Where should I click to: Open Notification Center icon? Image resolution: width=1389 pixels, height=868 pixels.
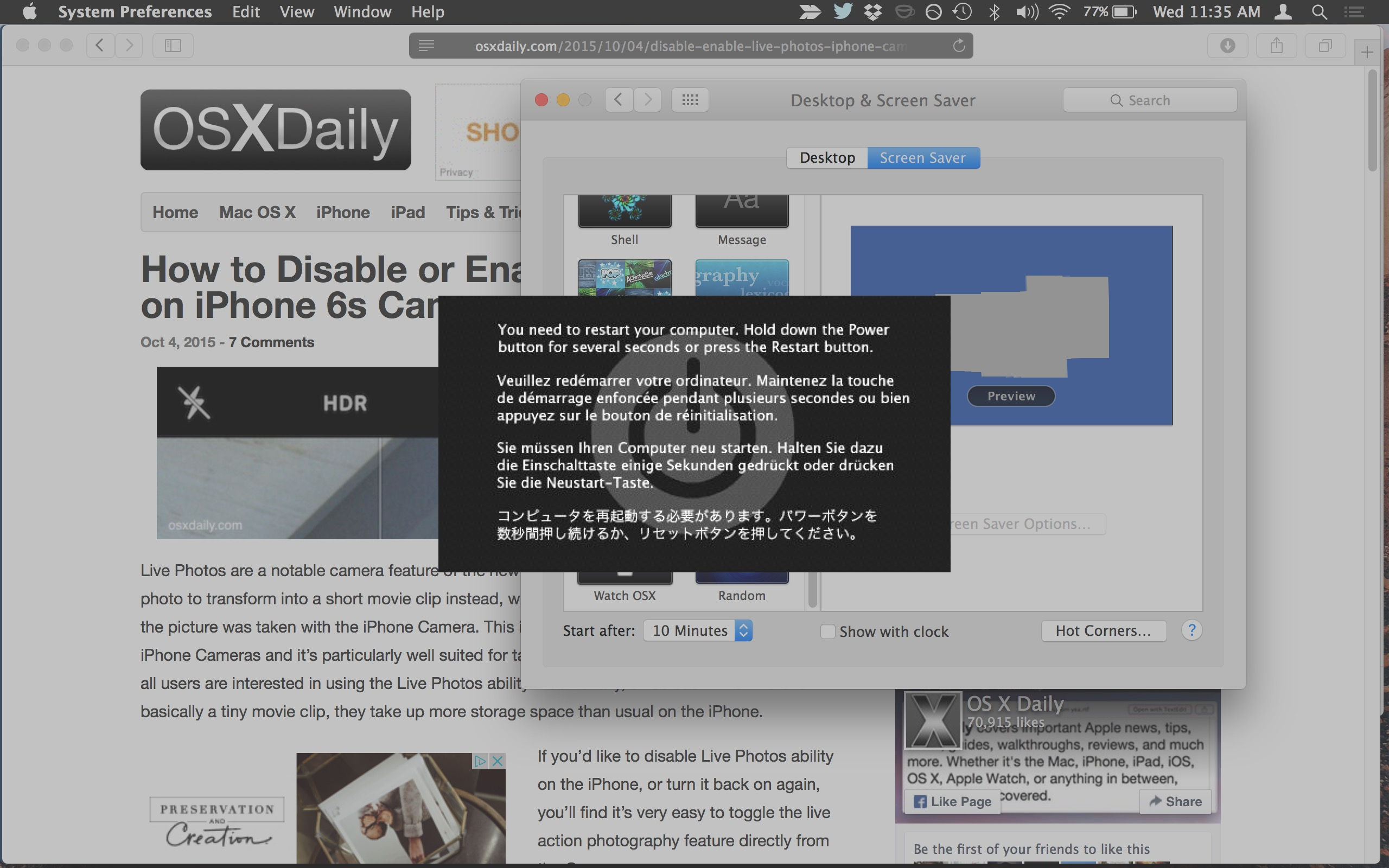1355,11
